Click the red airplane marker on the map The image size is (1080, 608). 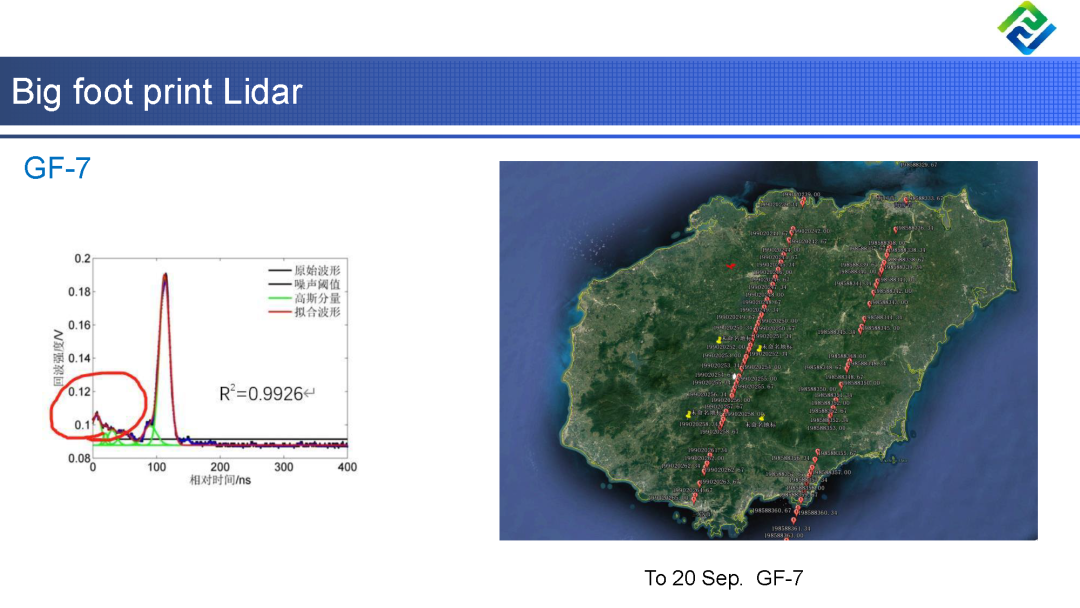(x=730, y=265)
